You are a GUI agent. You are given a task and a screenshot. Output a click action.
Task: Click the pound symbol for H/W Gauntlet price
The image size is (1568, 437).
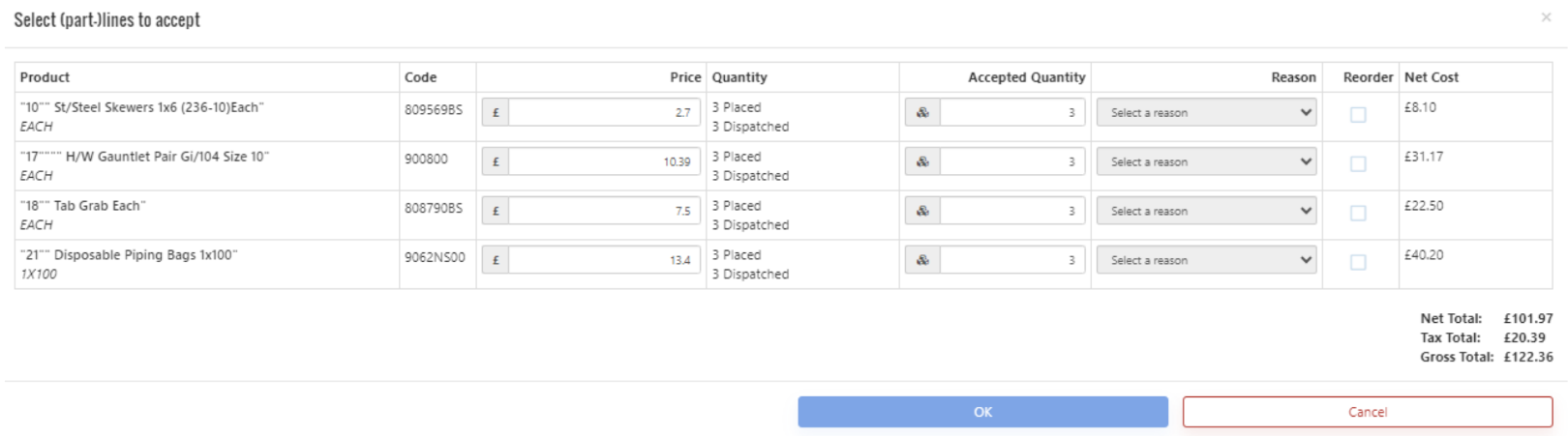pyautogui.click(x=496, y=162)
